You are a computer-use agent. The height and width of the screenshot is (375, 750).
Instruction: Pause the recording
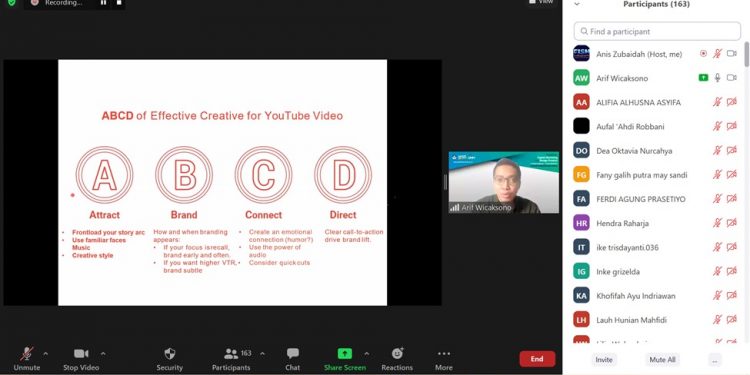tap(103, 3)
